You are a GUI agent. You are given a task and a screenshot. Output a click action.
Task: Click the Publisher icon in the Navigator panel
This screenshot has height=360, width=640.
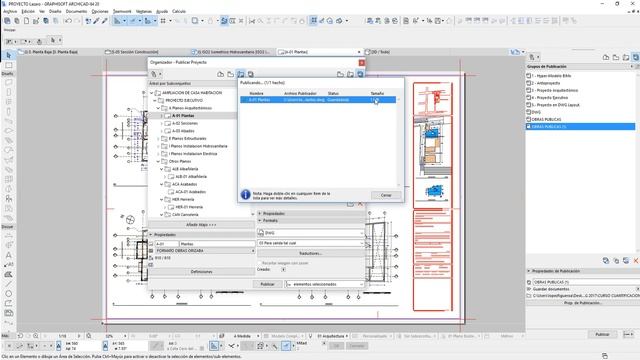[636, 58]
